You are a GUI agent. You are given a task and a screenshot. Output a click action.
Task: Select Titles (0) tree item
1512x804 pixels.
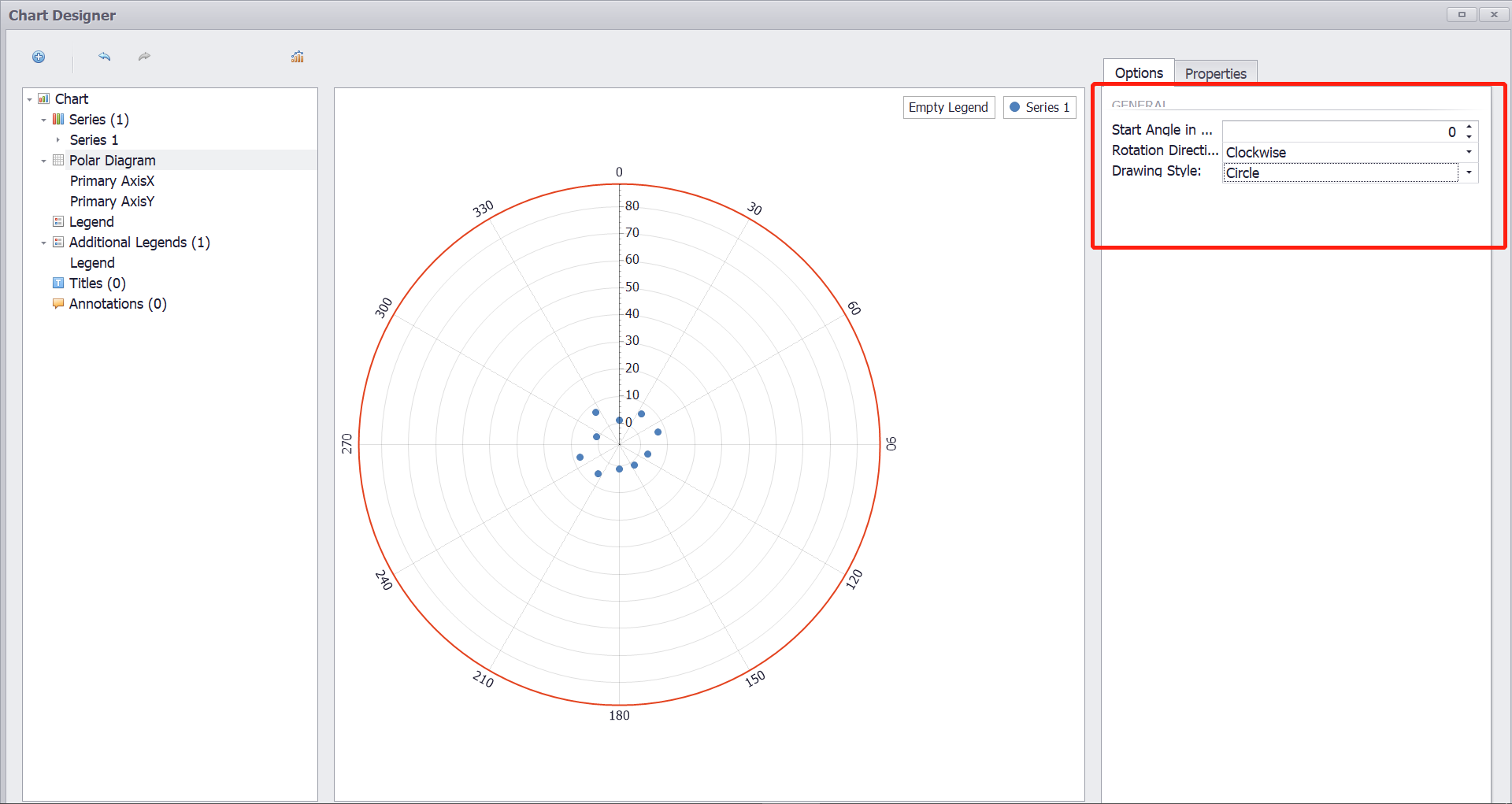[98, 283]
